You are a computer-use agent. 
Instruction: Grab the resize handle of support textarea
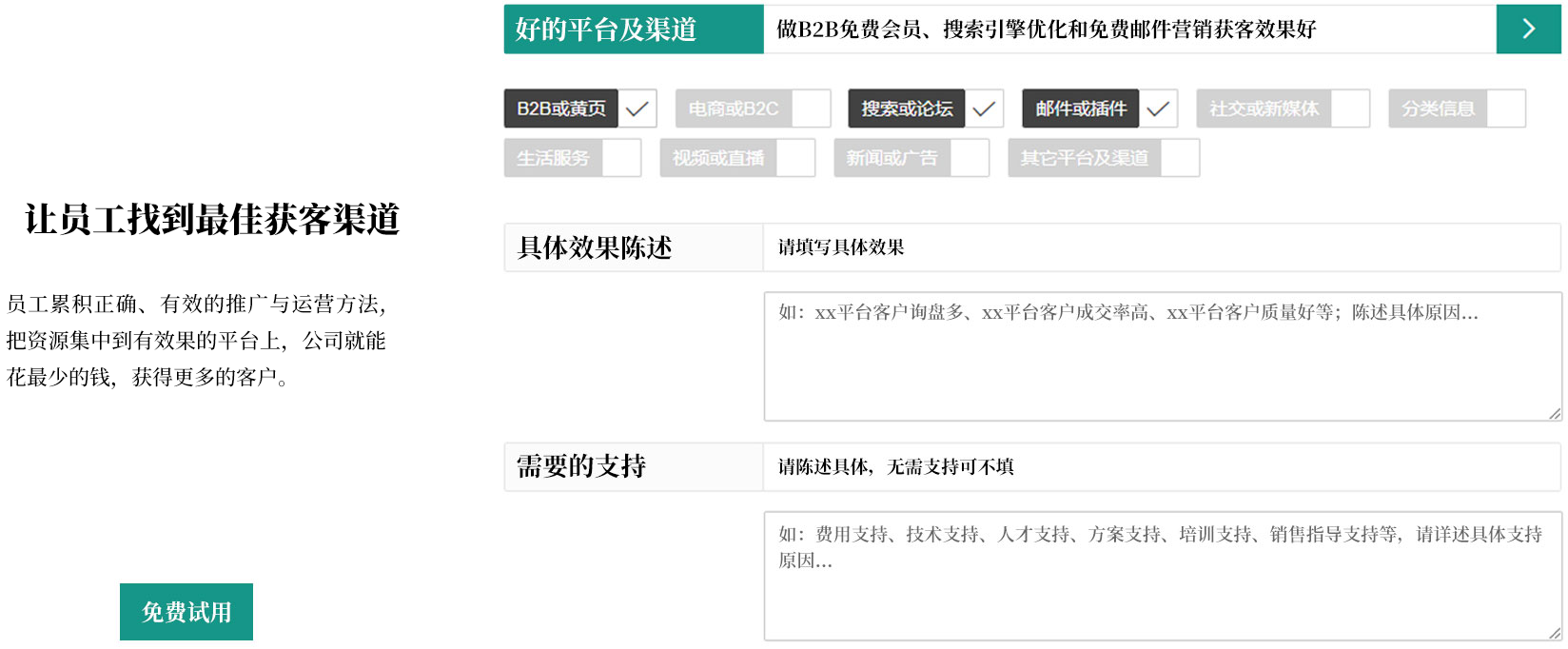pos(1554,633)
